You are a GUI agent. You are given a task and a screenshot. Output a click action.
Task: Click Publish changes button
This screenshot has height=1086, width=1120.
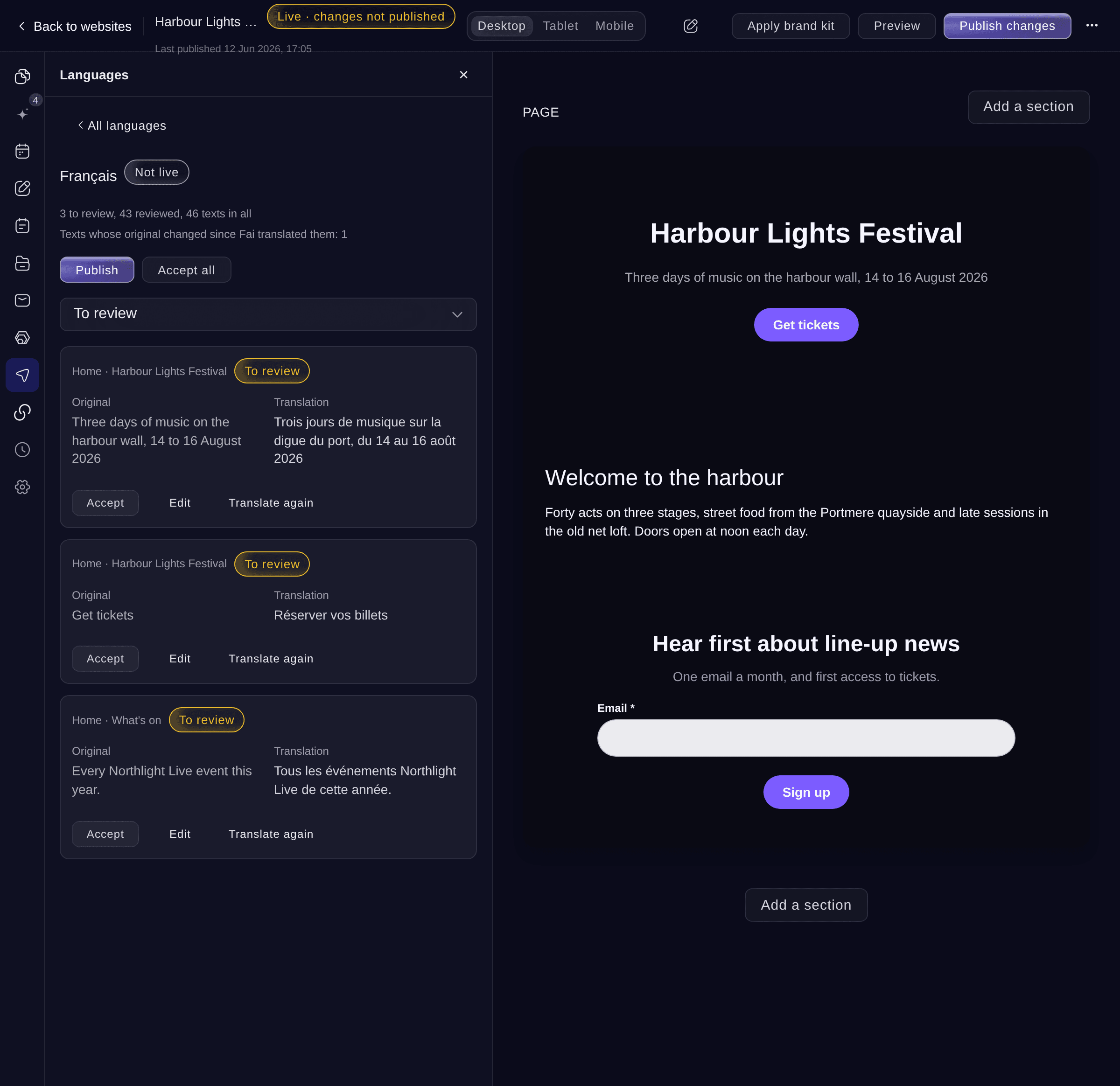click(1007, 26)
